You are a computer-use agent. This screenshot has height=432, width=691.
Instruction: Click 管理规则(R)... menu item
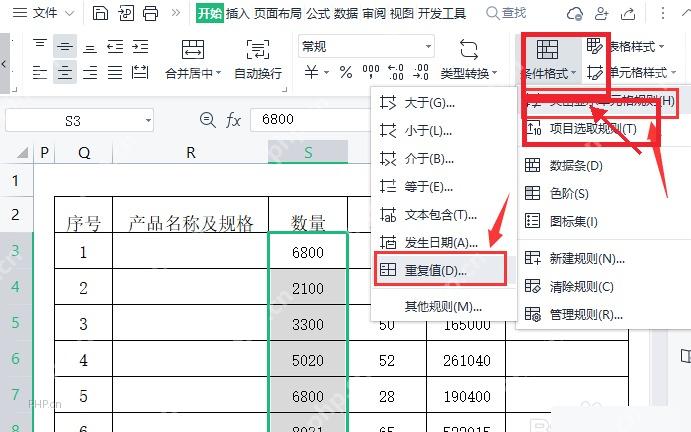pyautogui.click(x=604, y=315)
